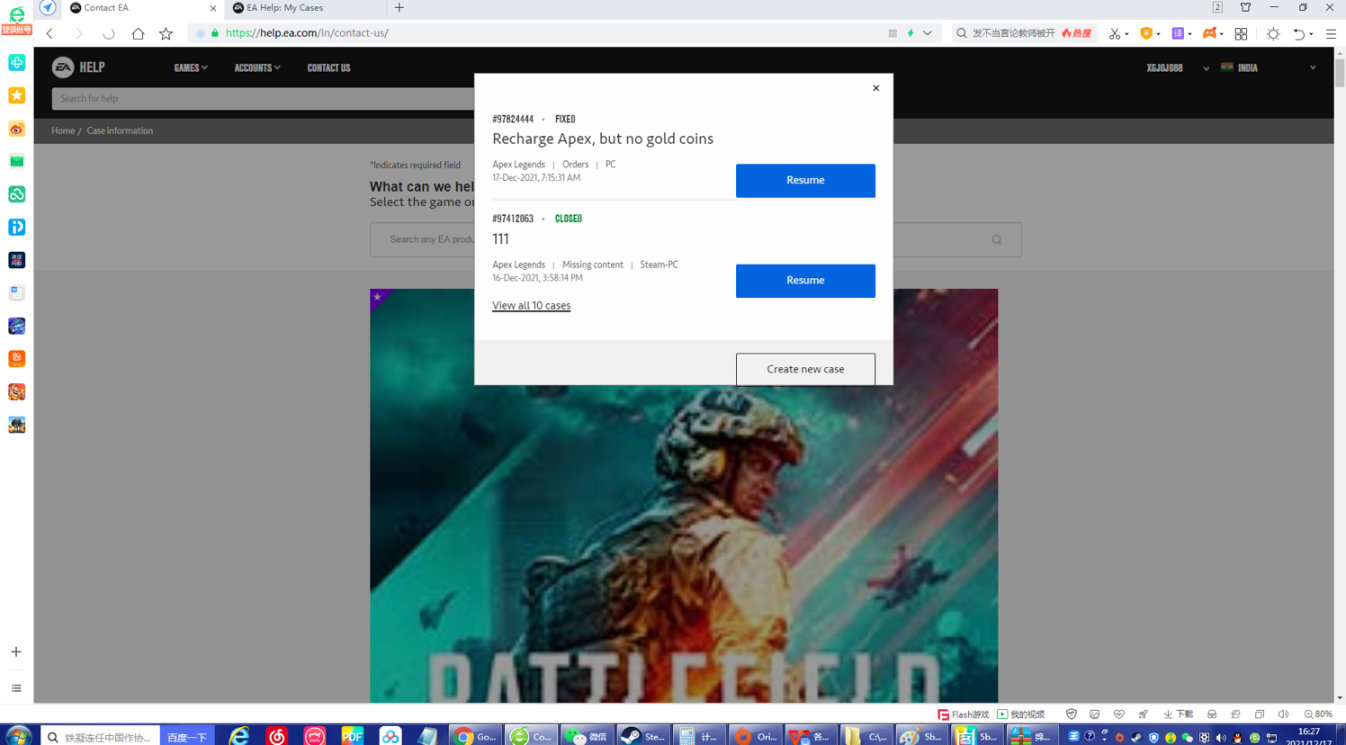Open Chrome from the taskbar
This screenshot has width=1346, height=745.
474,735
